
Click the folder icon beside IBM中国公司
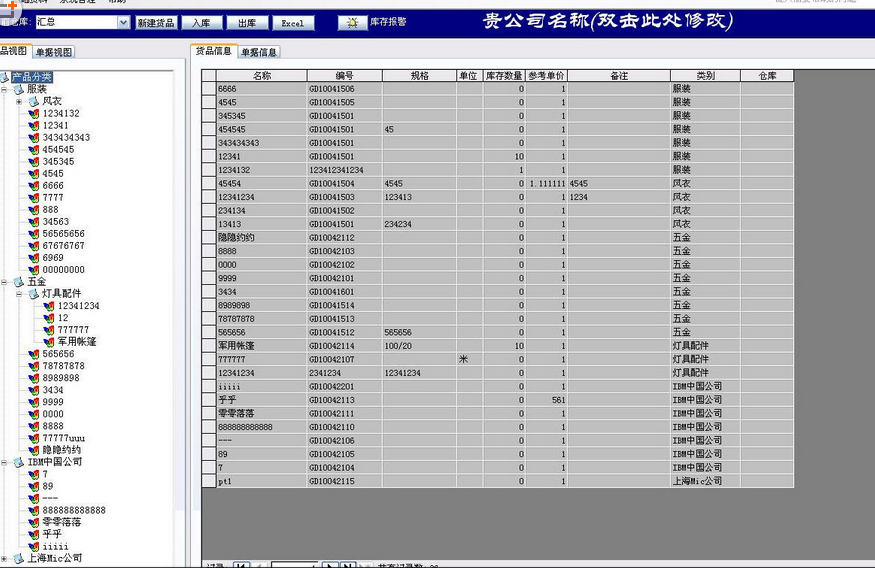tap(19, 462)
